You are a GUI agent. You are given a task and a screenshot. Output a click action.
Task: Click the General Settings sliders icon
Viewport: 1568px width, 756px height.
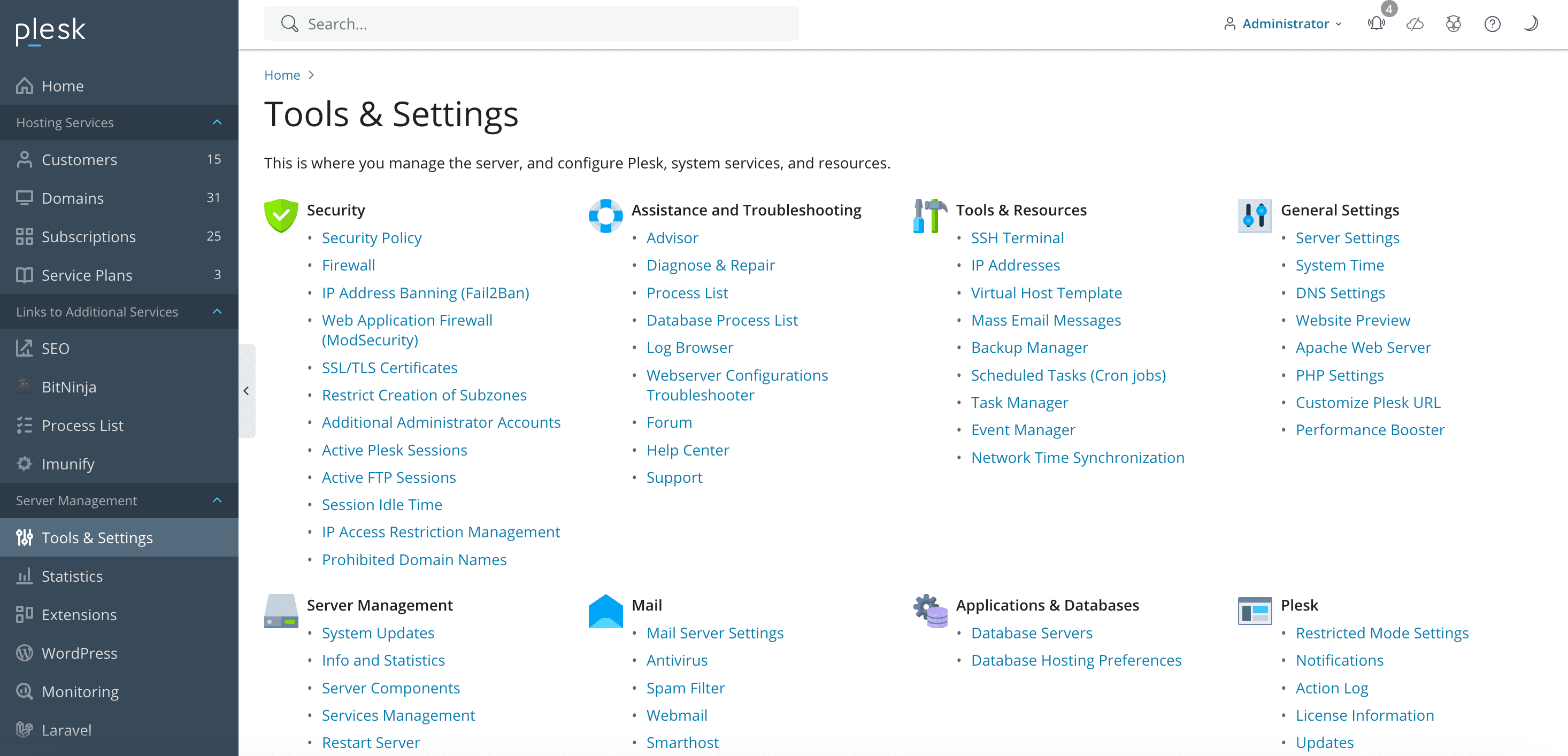tap(1255, 215)
